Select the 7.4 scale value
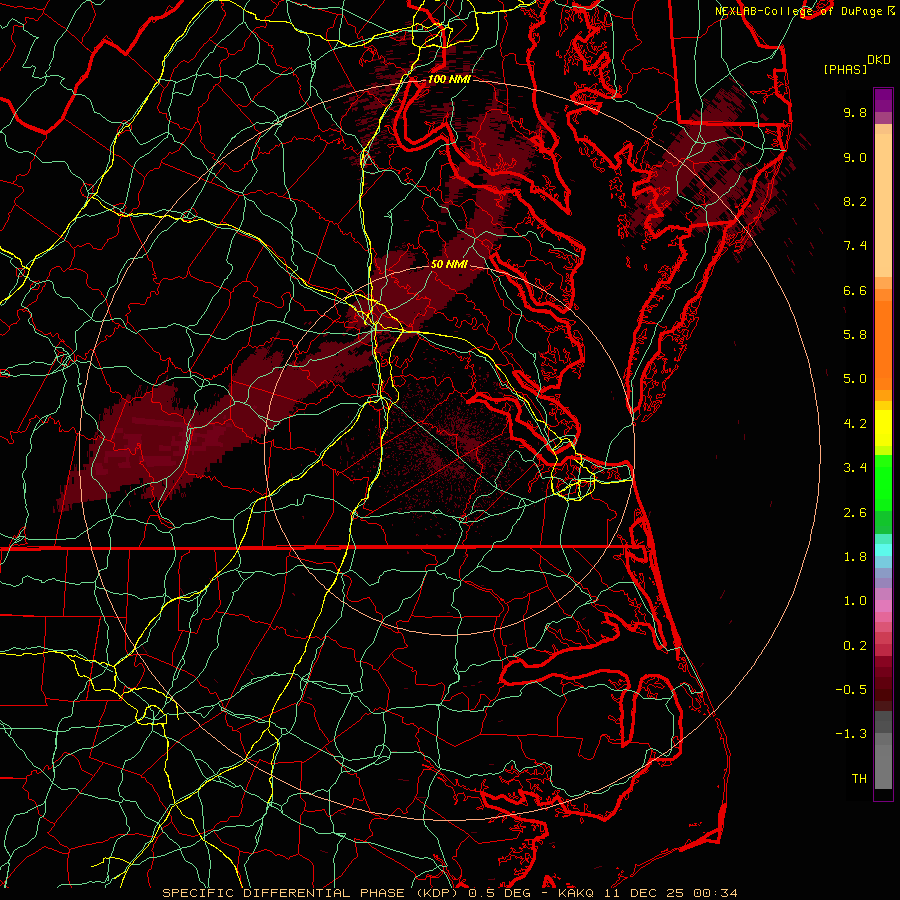The height and width of the screenshot is (900, 900). click(x=855, y=246)
